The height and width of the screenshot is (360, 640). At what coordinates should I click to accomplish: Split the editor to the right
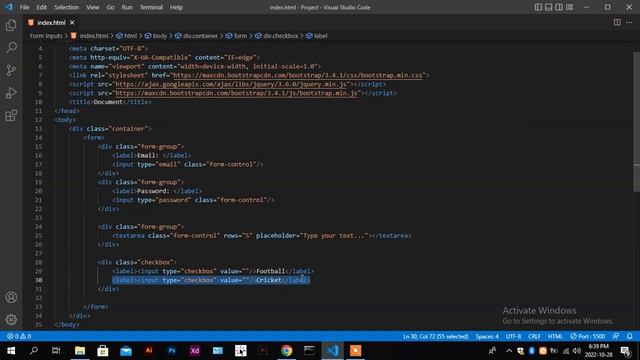click(x=617, y=22)
